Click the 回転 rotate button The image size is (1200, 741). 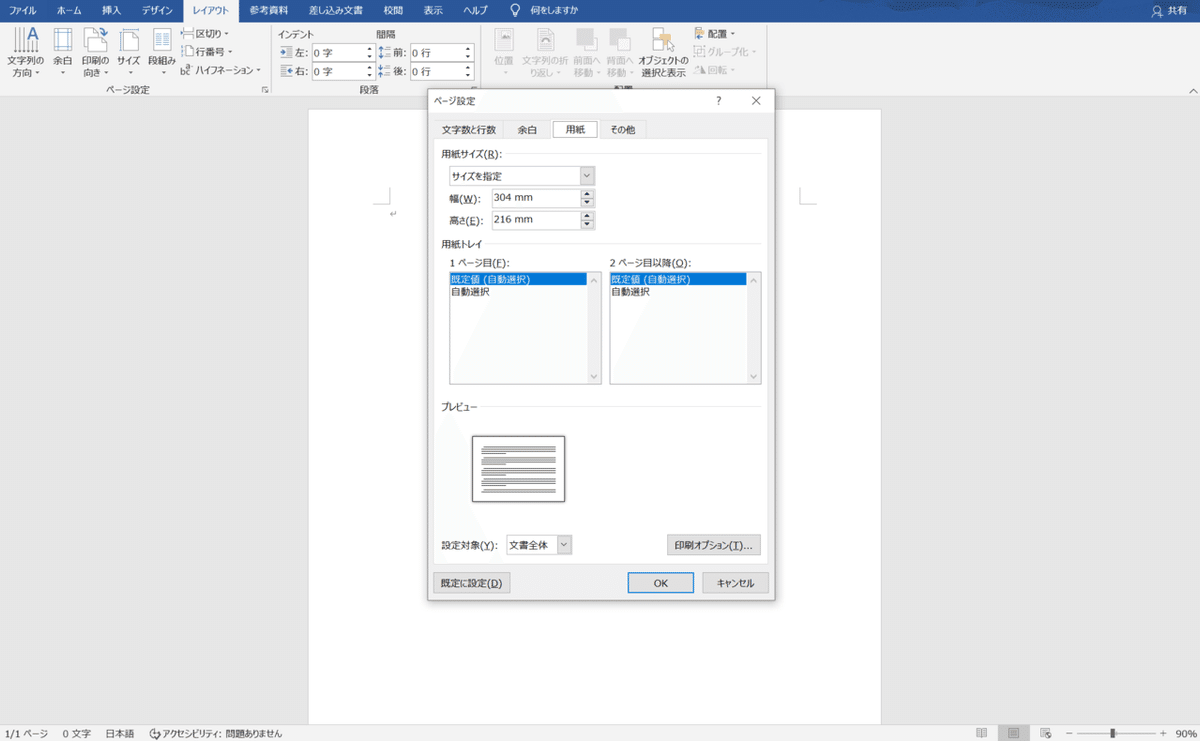click(715, 69)
